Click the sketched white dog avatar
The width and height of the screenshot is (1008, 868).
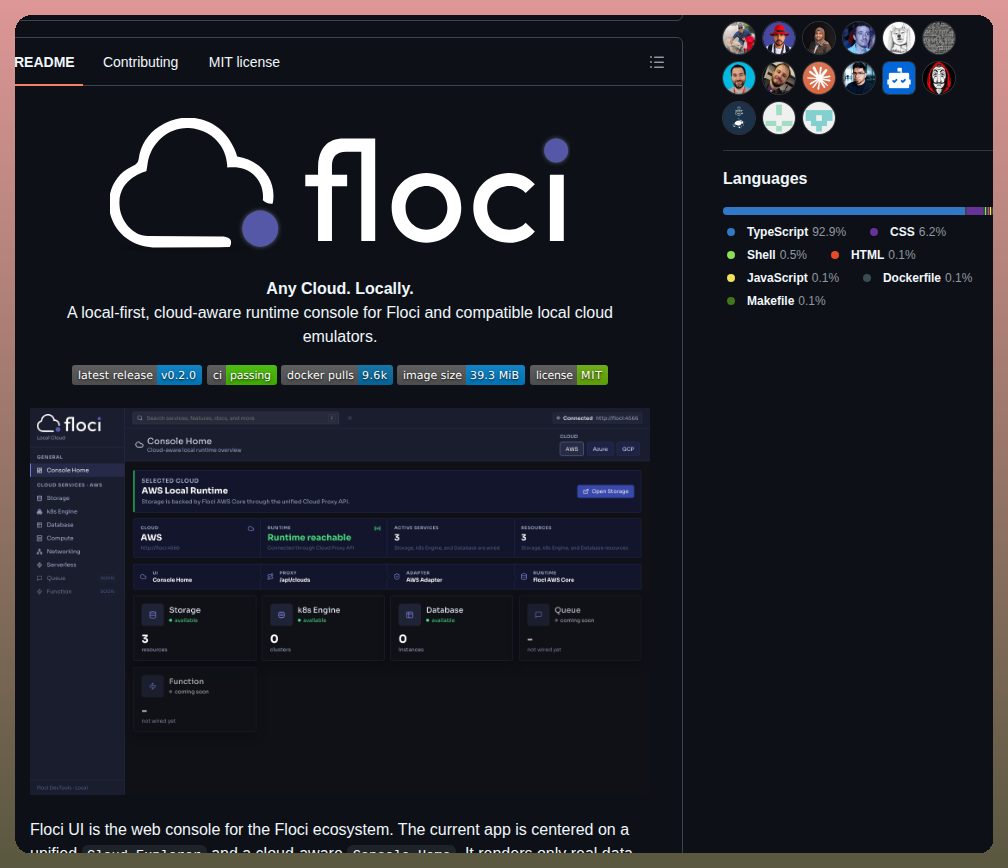(899, 38)
